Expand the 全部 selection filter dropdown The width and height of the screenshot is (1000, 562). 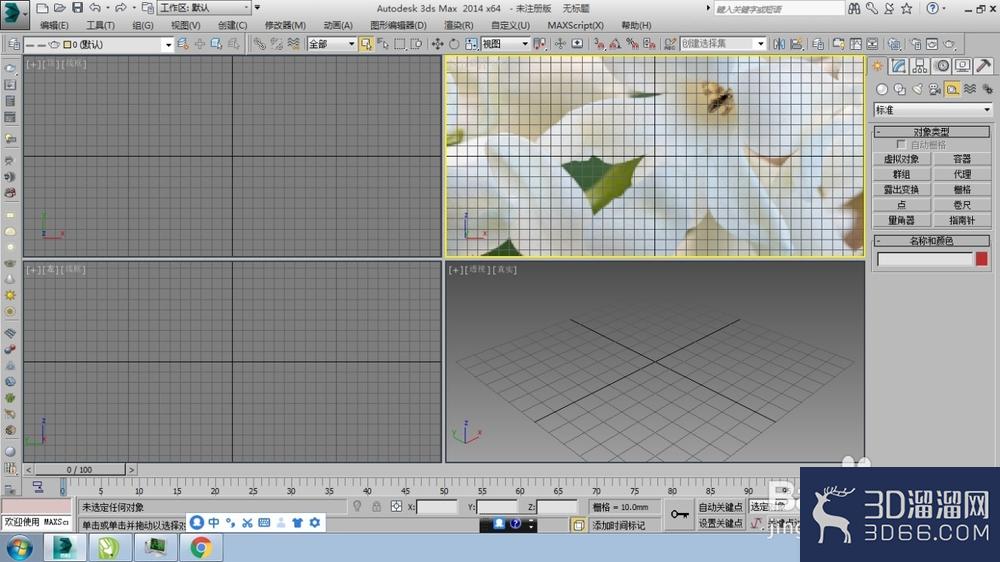(x=331, y=44)
